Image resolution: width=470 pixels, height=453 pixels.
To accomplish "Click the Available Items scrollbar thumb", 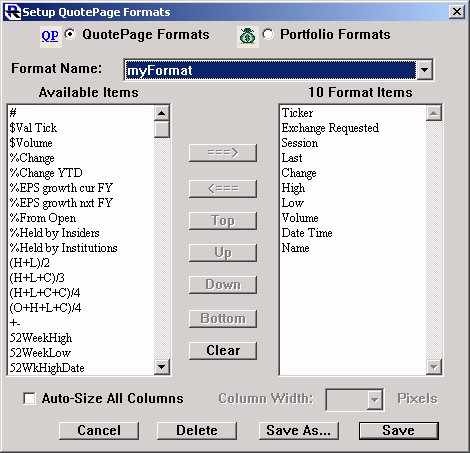I will coord(162,129).
